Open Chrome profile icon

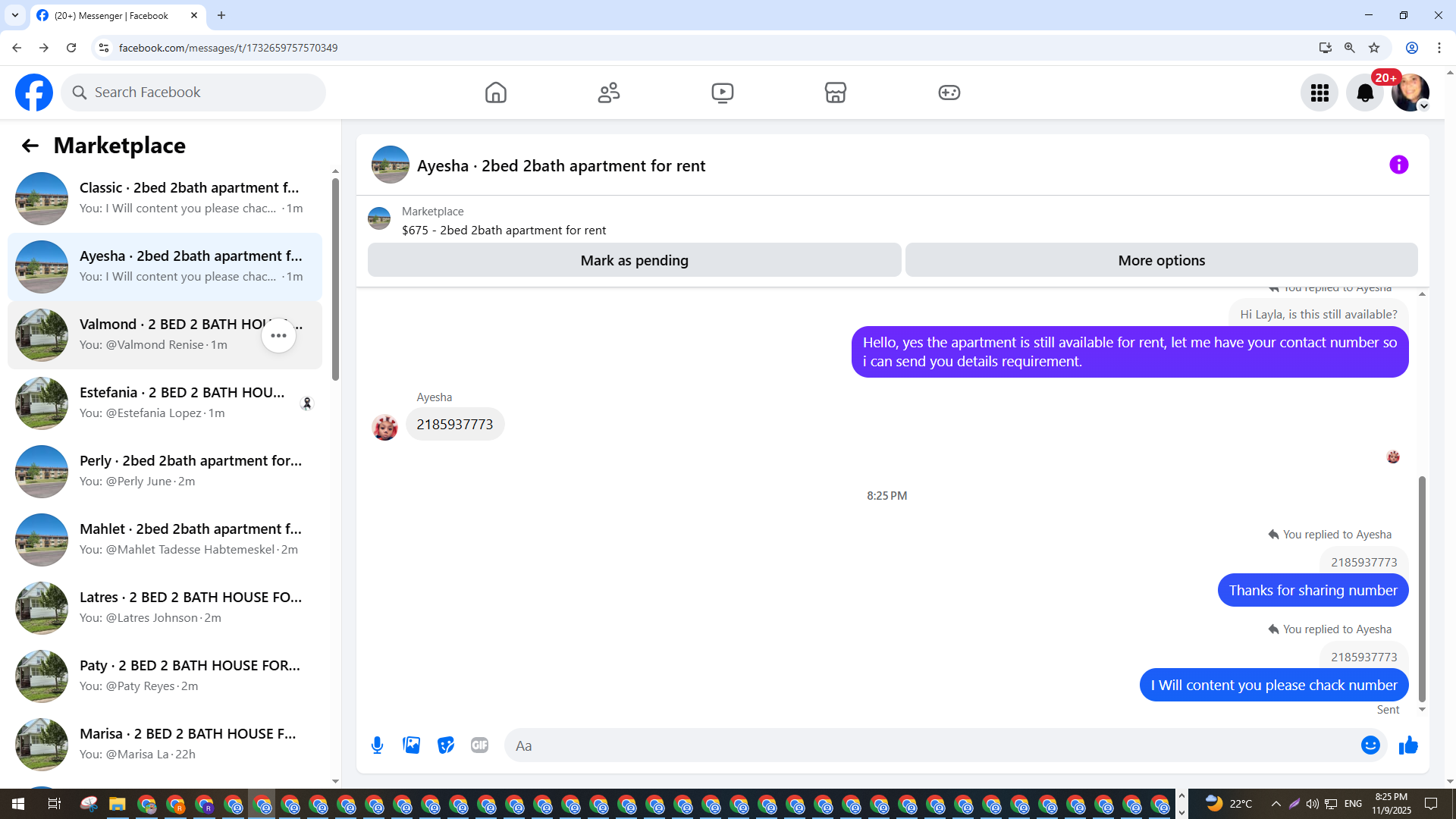coord(1412,48)
